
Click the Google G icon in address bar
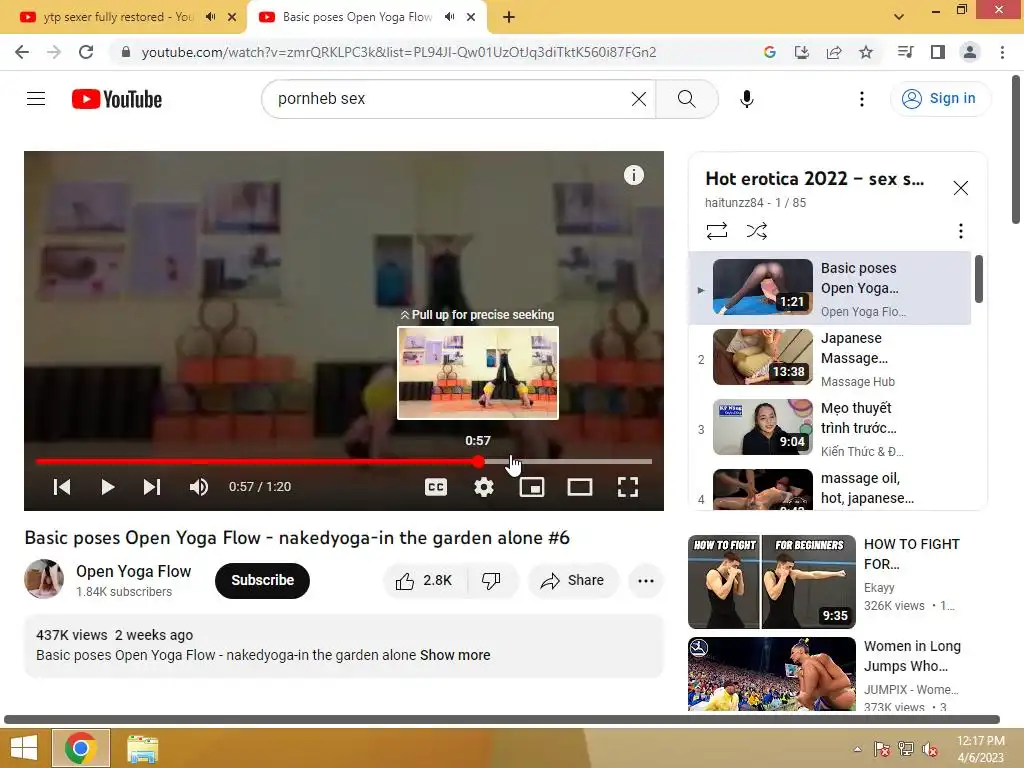769,52
